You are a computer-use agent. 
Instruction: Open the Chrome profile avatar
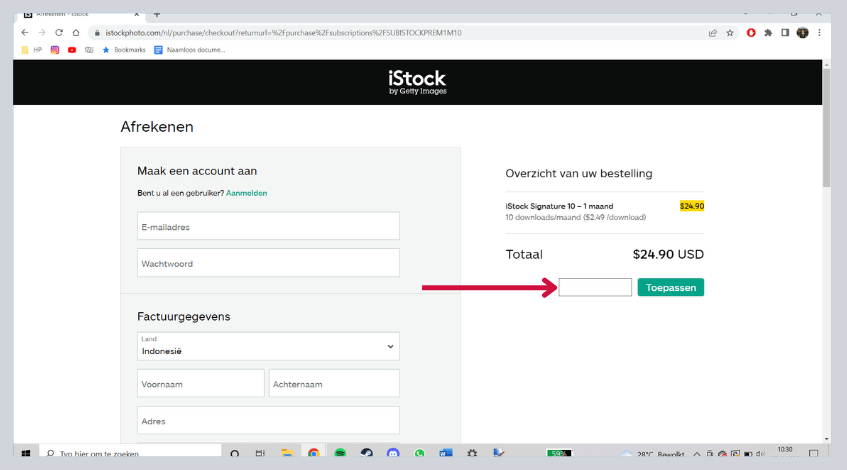coord(803,33)
